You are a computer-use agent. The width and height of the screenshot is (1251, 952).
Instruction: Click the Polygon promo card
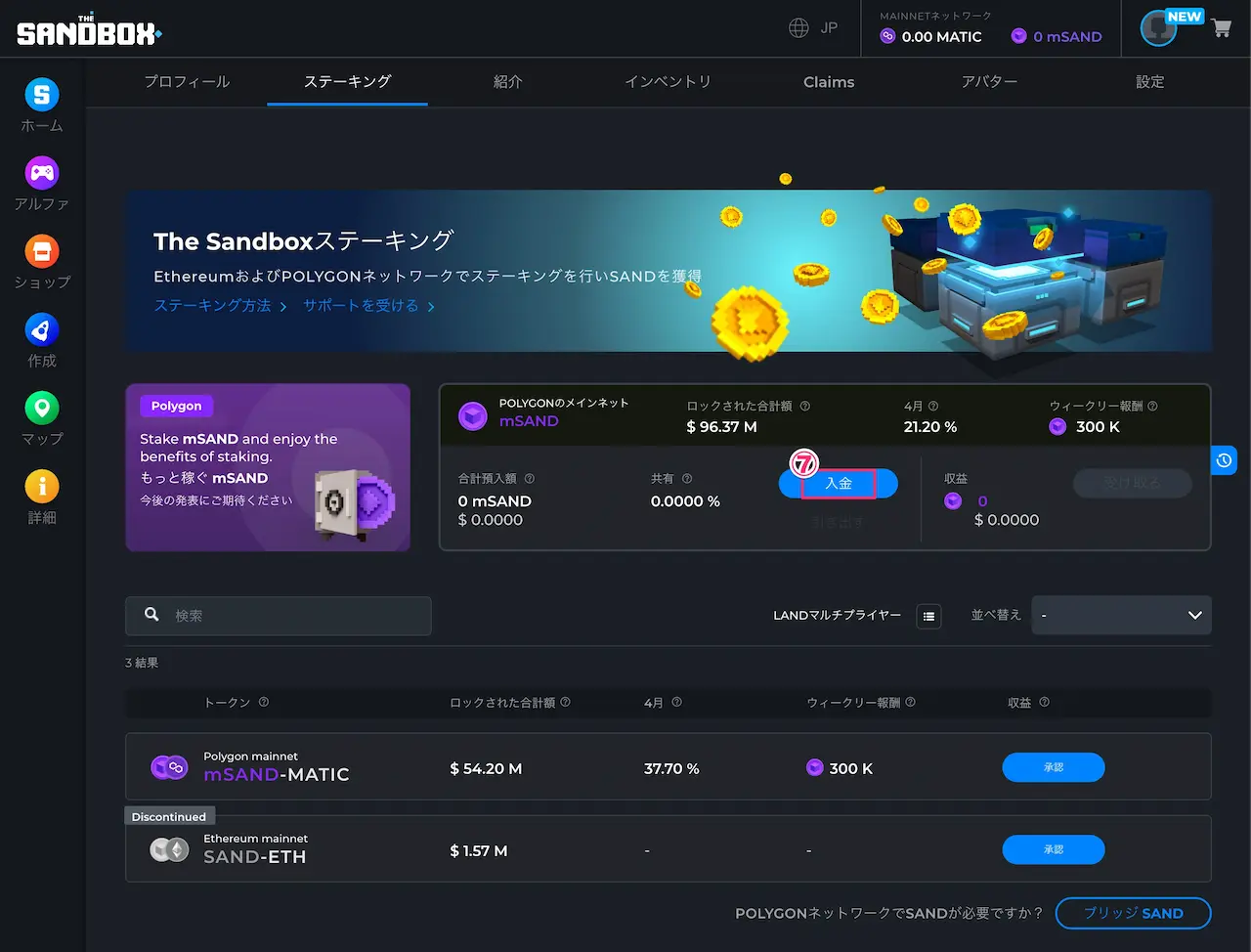coord(268,467)
